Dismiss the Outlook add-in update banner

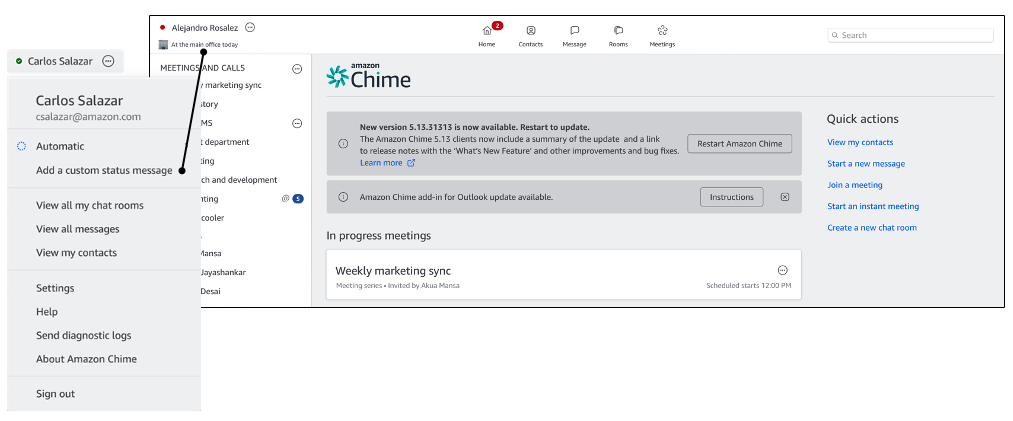pos(785,197)
